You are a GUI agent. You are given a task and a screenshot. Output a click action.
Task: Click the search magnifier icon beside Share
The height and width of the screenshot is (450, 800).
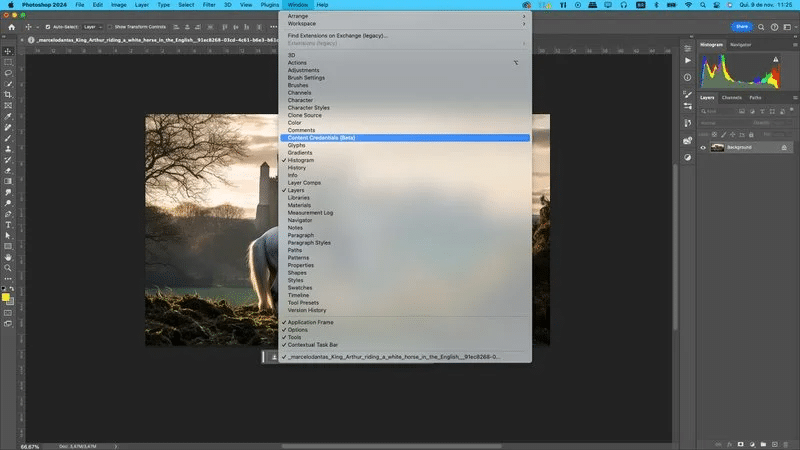762,27
